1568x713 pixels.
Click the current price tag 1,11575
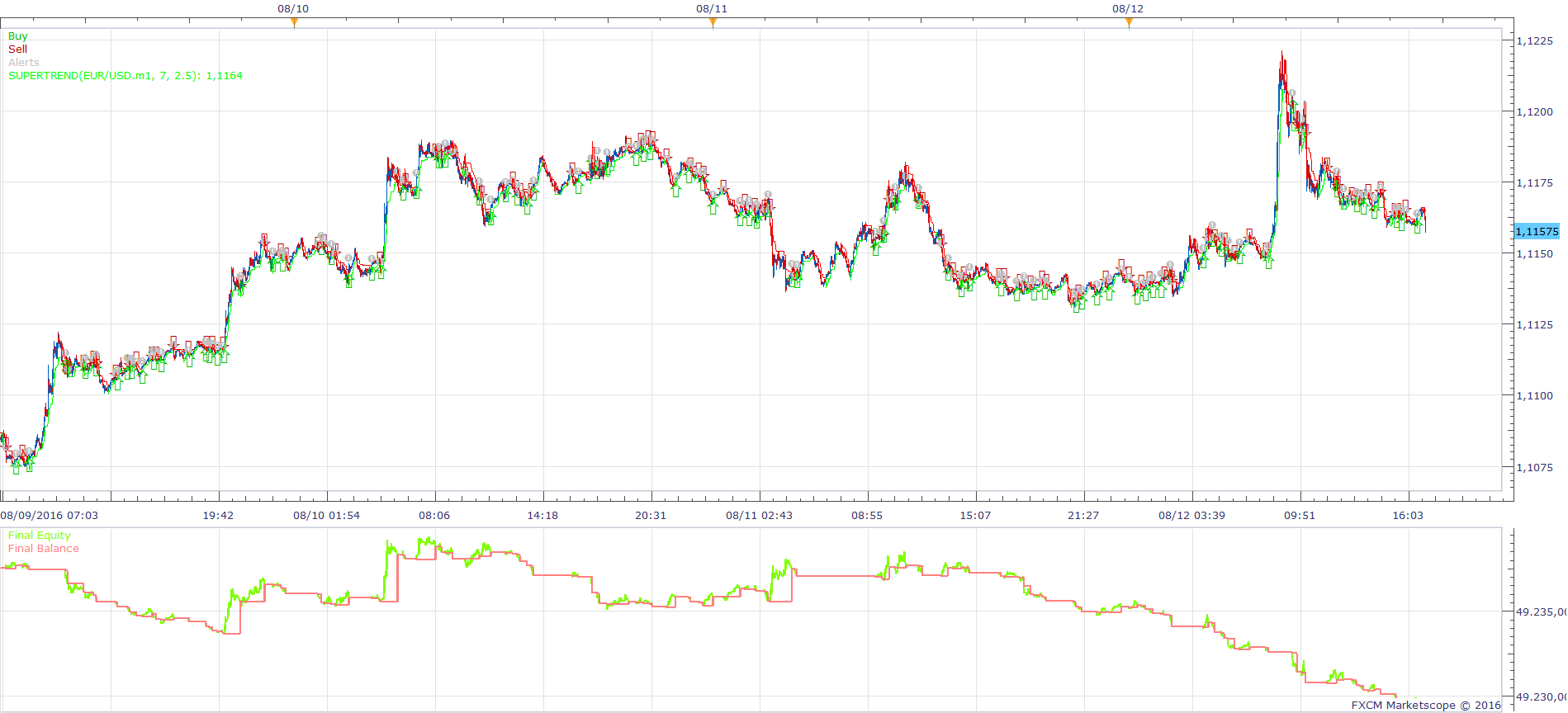(1537, 232)
